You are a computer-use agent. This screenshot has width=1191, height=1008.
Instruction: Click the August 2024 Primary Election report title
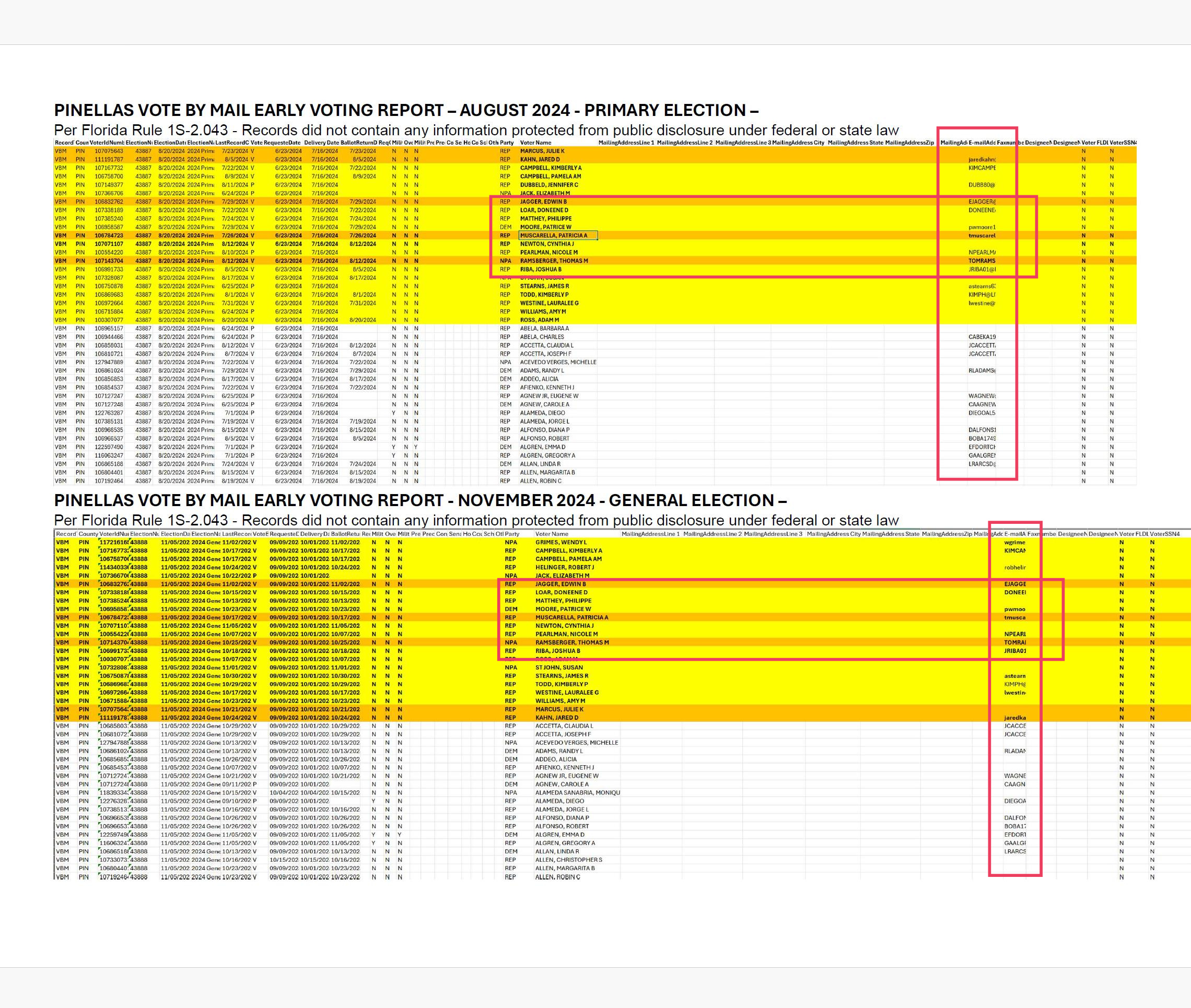[x=406, y=110]
